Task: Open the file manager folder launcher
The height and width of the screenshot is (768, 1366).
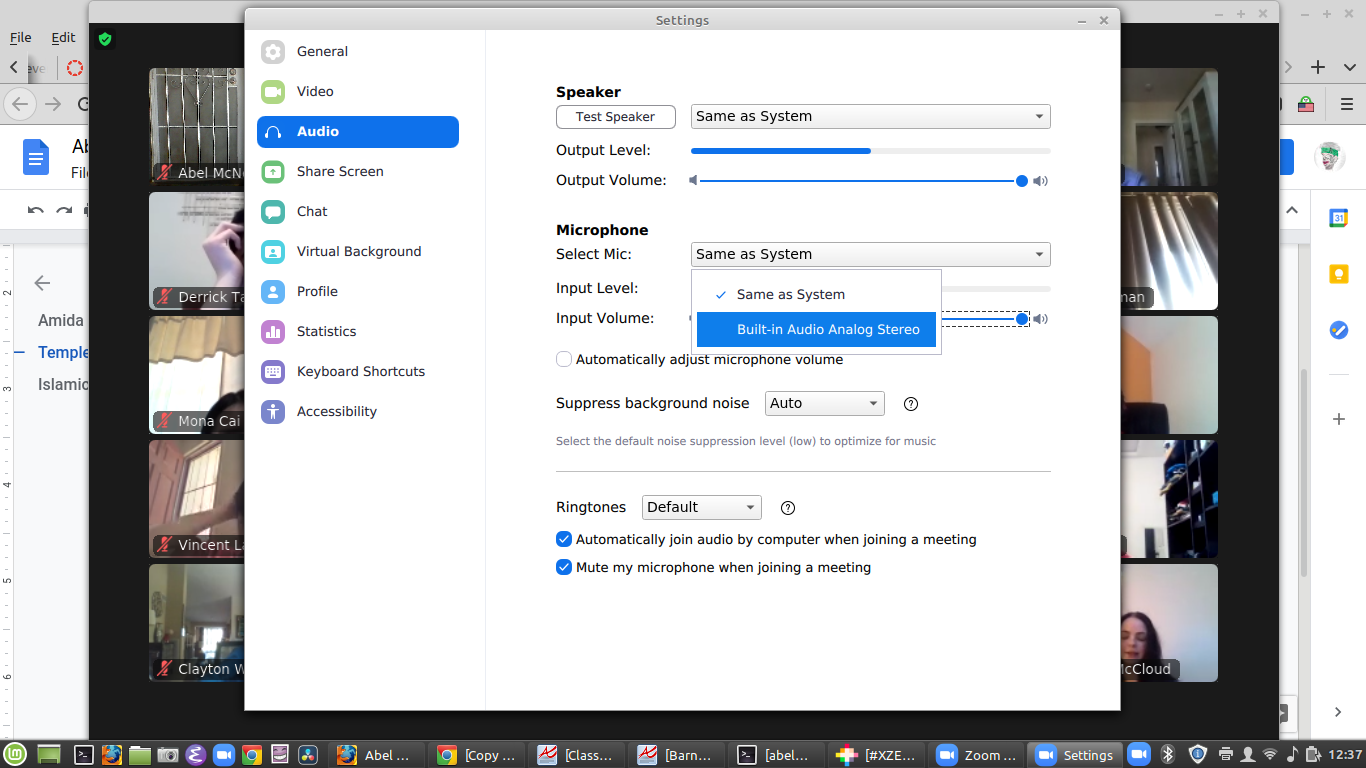Action: pyautogui.click(x=139, y=755)
